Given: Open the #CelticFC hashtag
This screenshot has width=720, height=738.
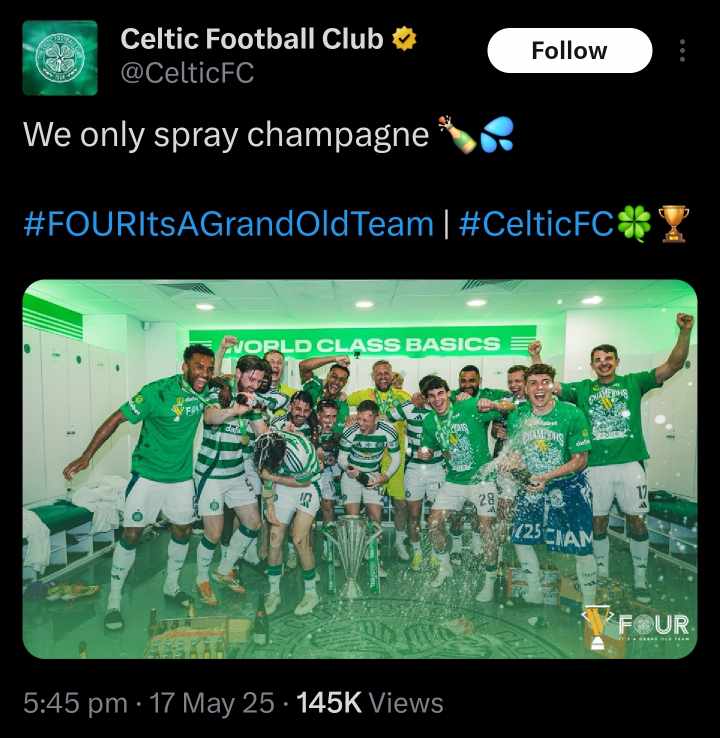Looking at the screenshot, I should 536,224.
